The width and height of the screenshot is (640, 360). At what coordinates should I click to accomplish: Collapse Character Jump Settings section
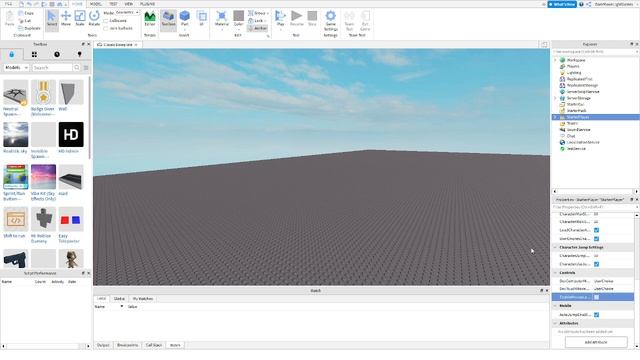[x=555, y=247]
